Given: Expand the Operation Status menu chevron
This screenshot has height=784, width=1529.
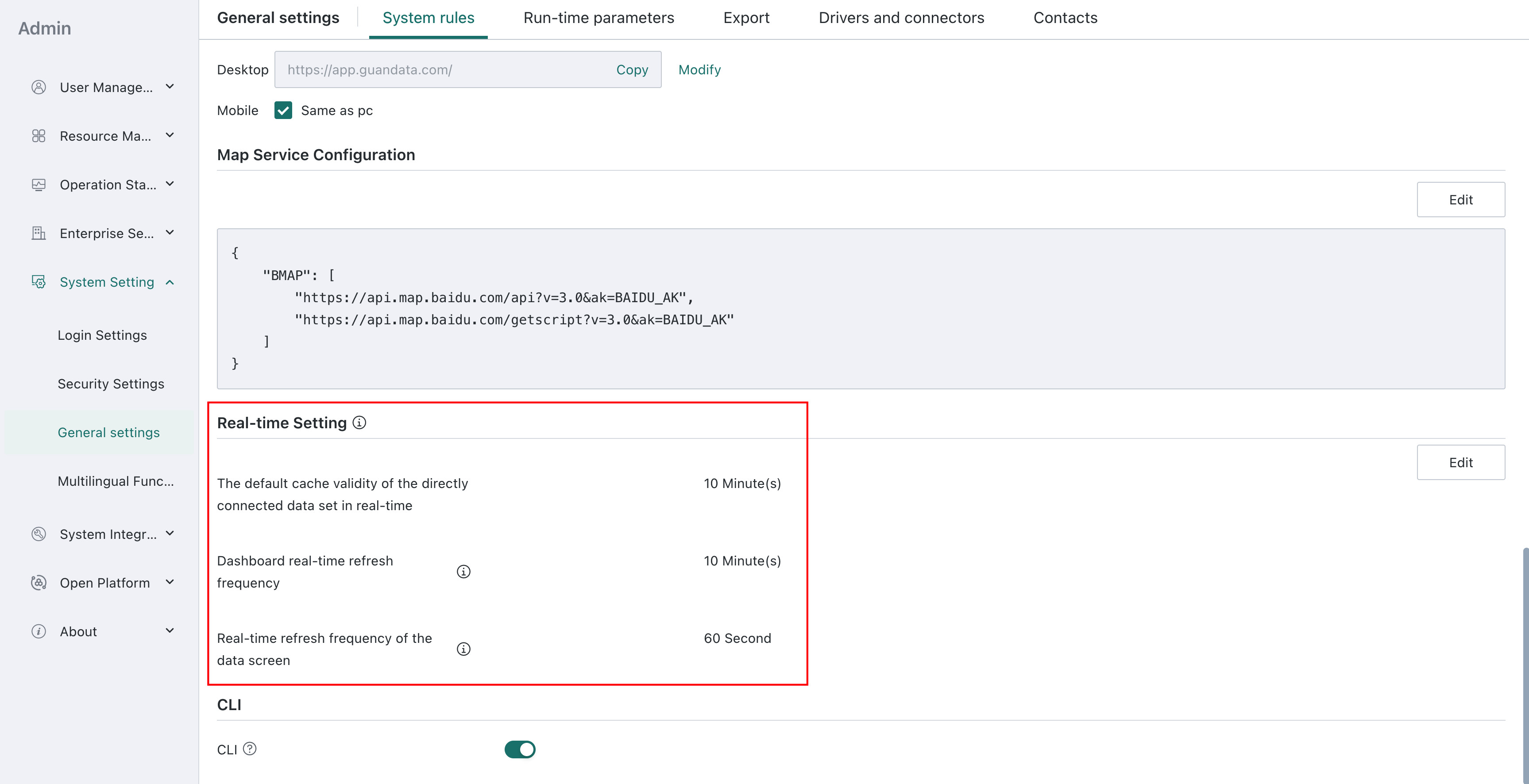Looking at the screenshot, I should coord(170,184).
